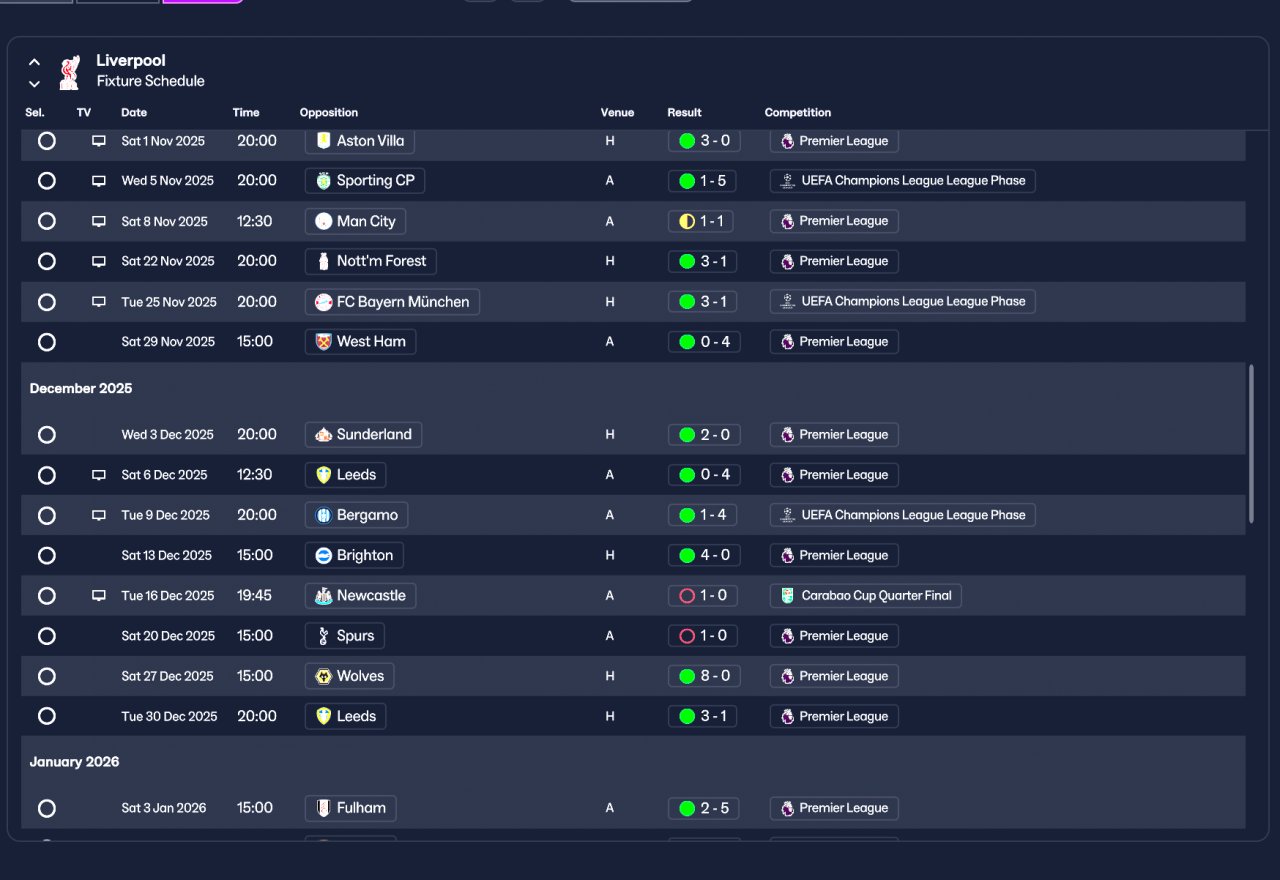Click the Sunderland club badge icon
This screenshot has height=880, width=1280.
pyautogui.click(x=323, y=435)
